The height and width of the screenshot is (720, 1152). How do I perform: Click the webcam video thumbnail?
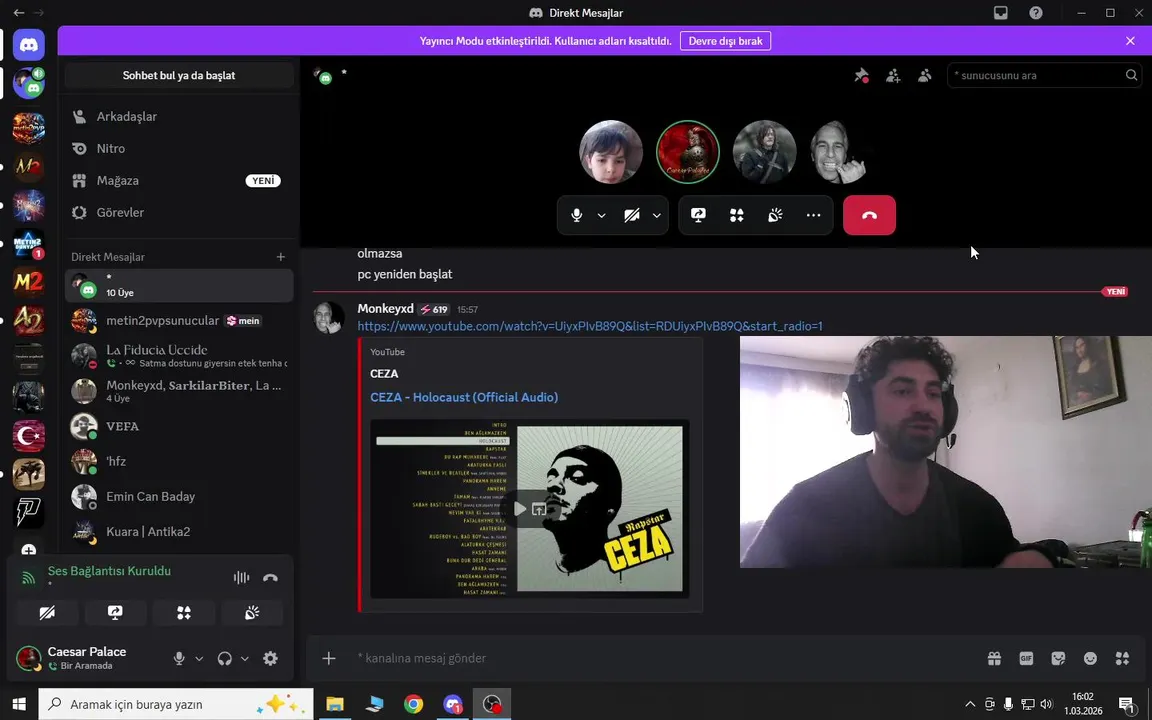pos(946,452)
